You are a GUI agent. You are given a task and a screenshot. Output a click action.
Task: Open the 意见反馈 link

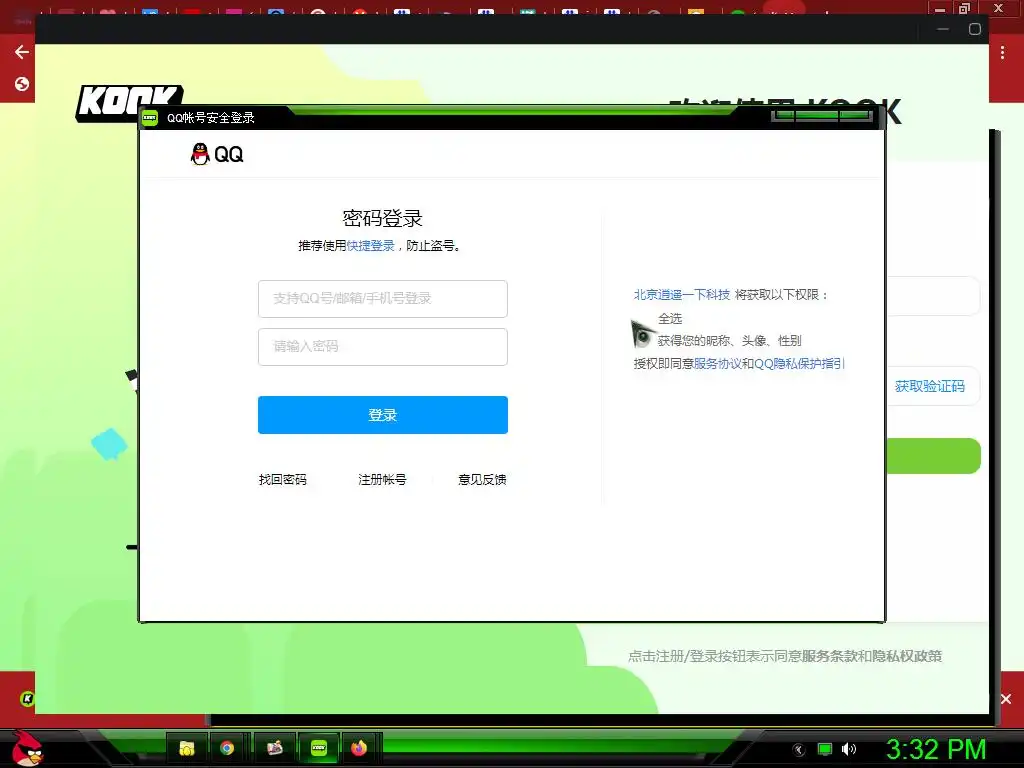click(483, 479)
